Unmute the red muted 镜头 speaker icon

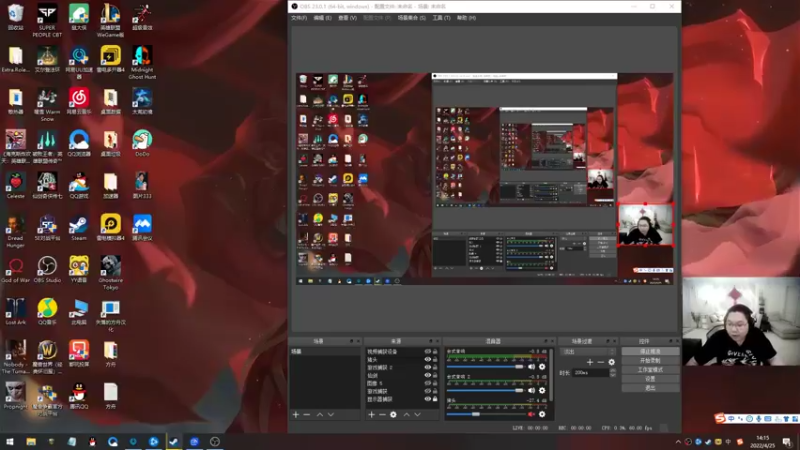click(532, 414)
